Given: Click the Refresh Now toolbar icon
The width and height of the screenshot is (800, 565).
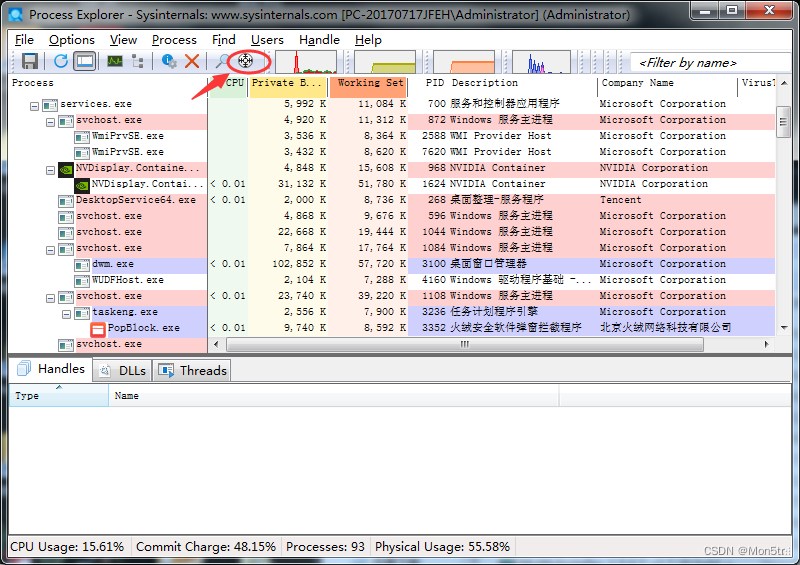Looking at the screenshot, I should click(61, 61).
